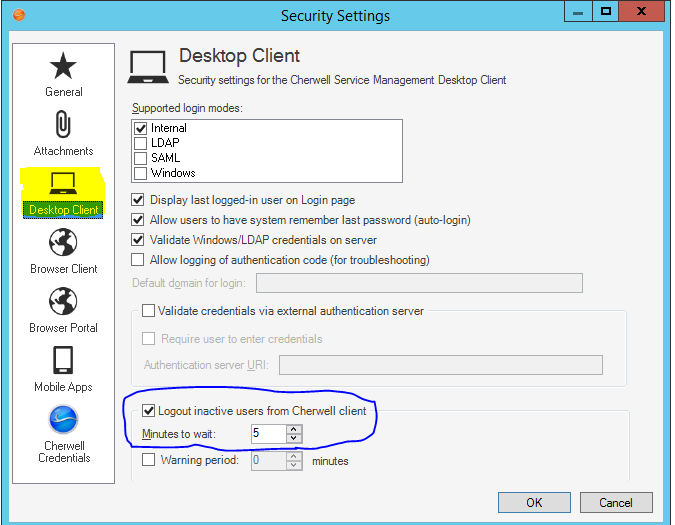This screenshot has width=675, height=525.
Task: Click the Cancel button
Action: pyautogui.click(x=616, y=502)
